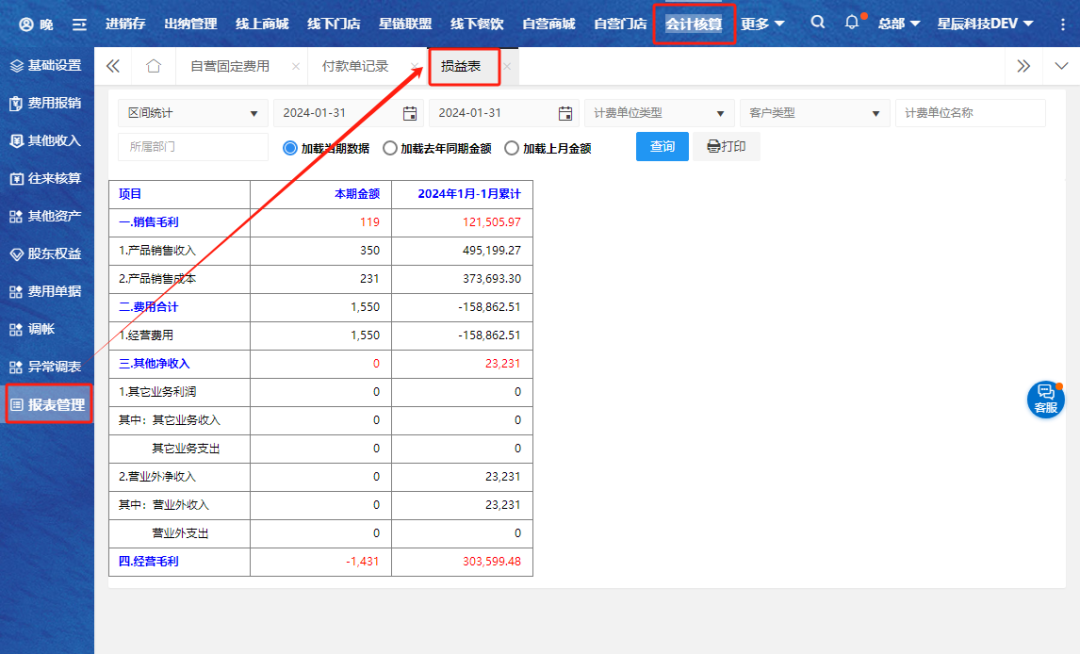The width and height of the screenshot is (1080, 654).
Task: Select 加载去年同期金额 radio option
Action: coord(390,148)
